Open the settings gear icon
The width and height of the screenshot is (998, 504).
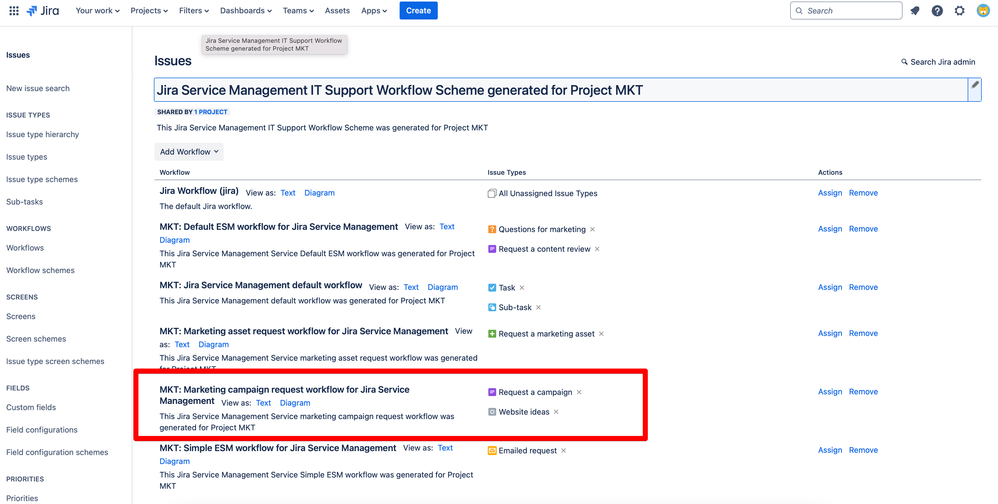click(959, 11)
